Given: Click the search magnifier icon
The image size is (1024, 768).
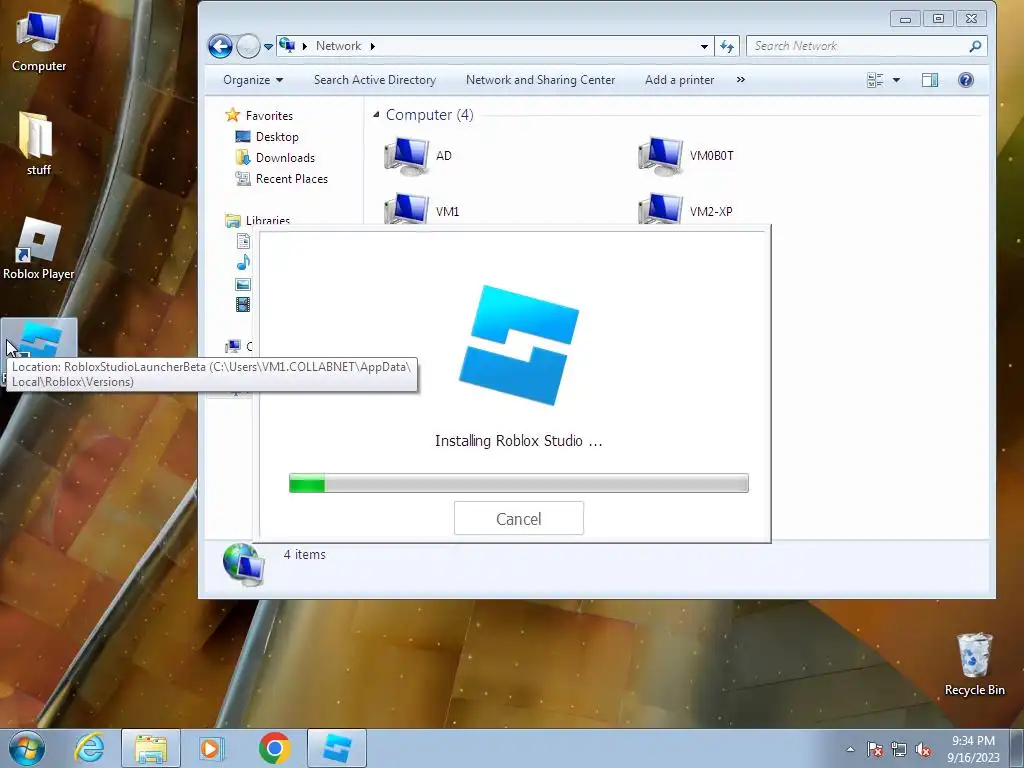Looking at the screenshot, I should point(976,46).
